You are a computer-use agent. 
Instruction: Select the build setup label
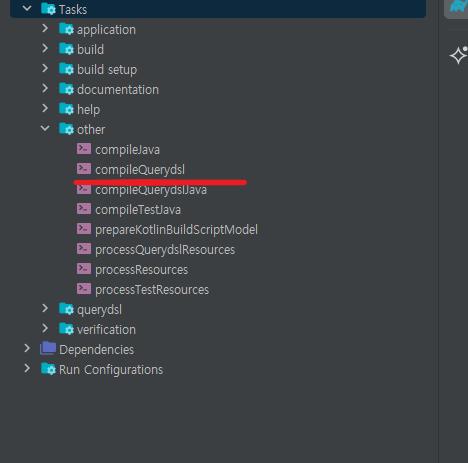107,70
